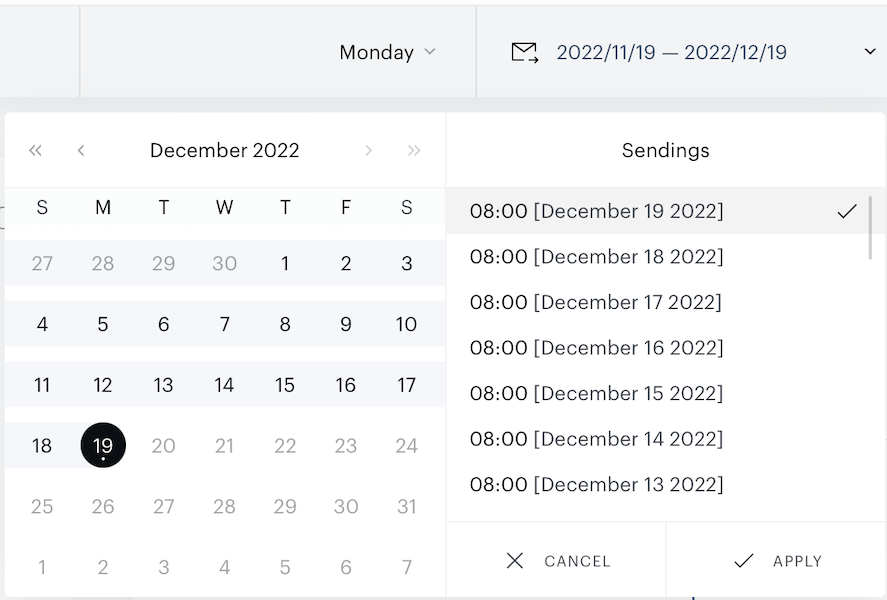Expand the date range dropdown arrow
This screenshot has width=887, height=600.
tap(870, 51)
